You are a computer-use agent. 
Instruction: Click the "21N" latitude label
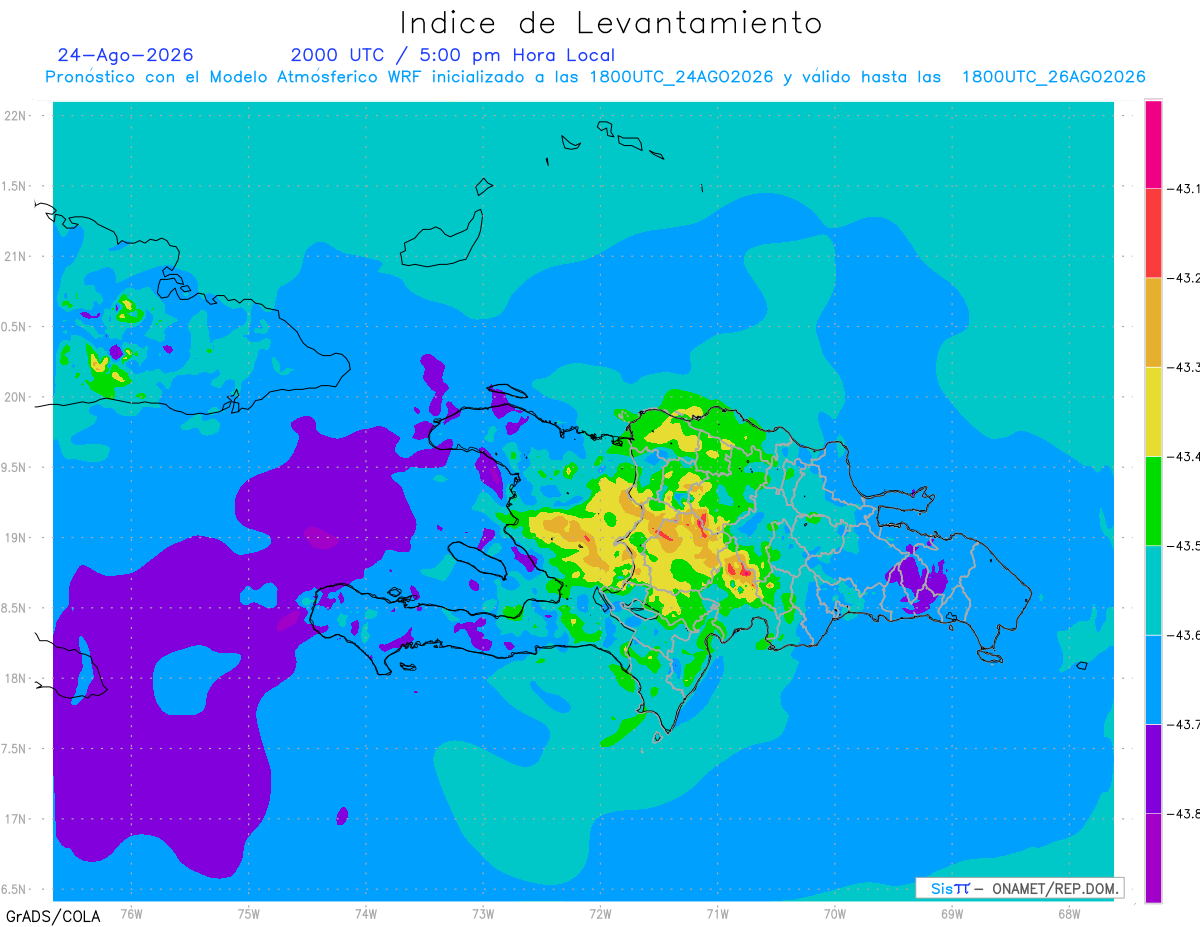click(16, 257)
